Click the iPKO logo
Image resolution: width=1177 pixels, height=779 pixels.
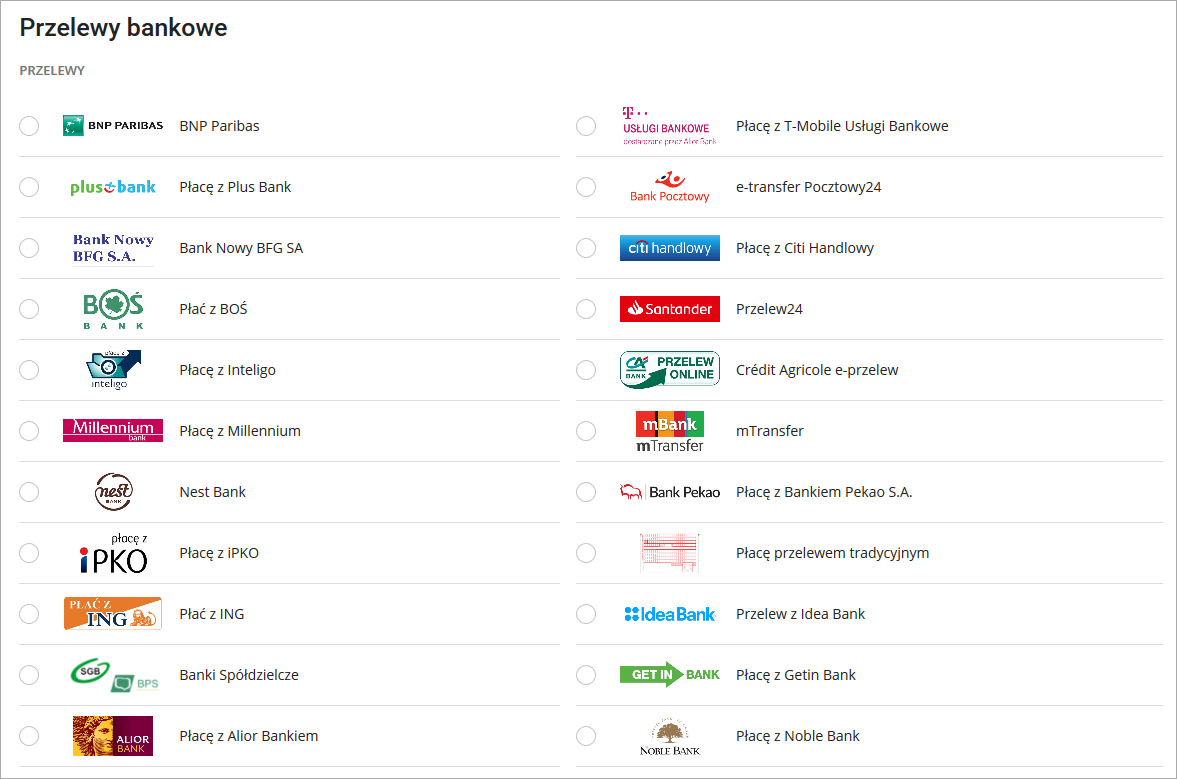click(113, 554)
